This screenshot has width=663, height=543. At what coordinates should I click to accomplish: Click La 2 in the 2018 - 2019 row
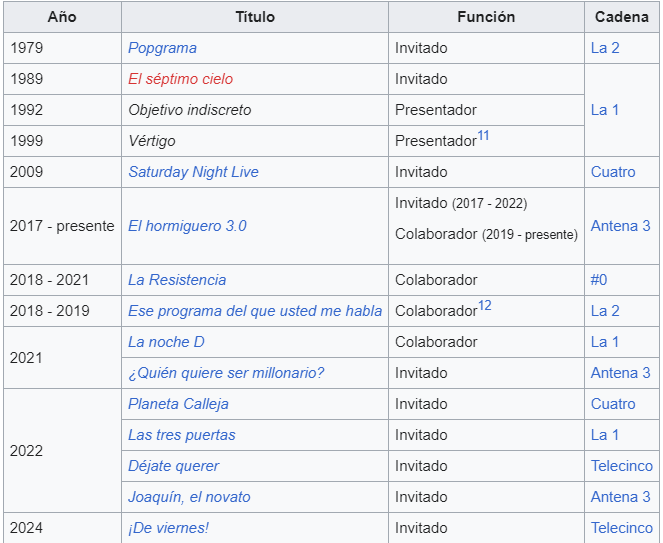tap(605, 311)
